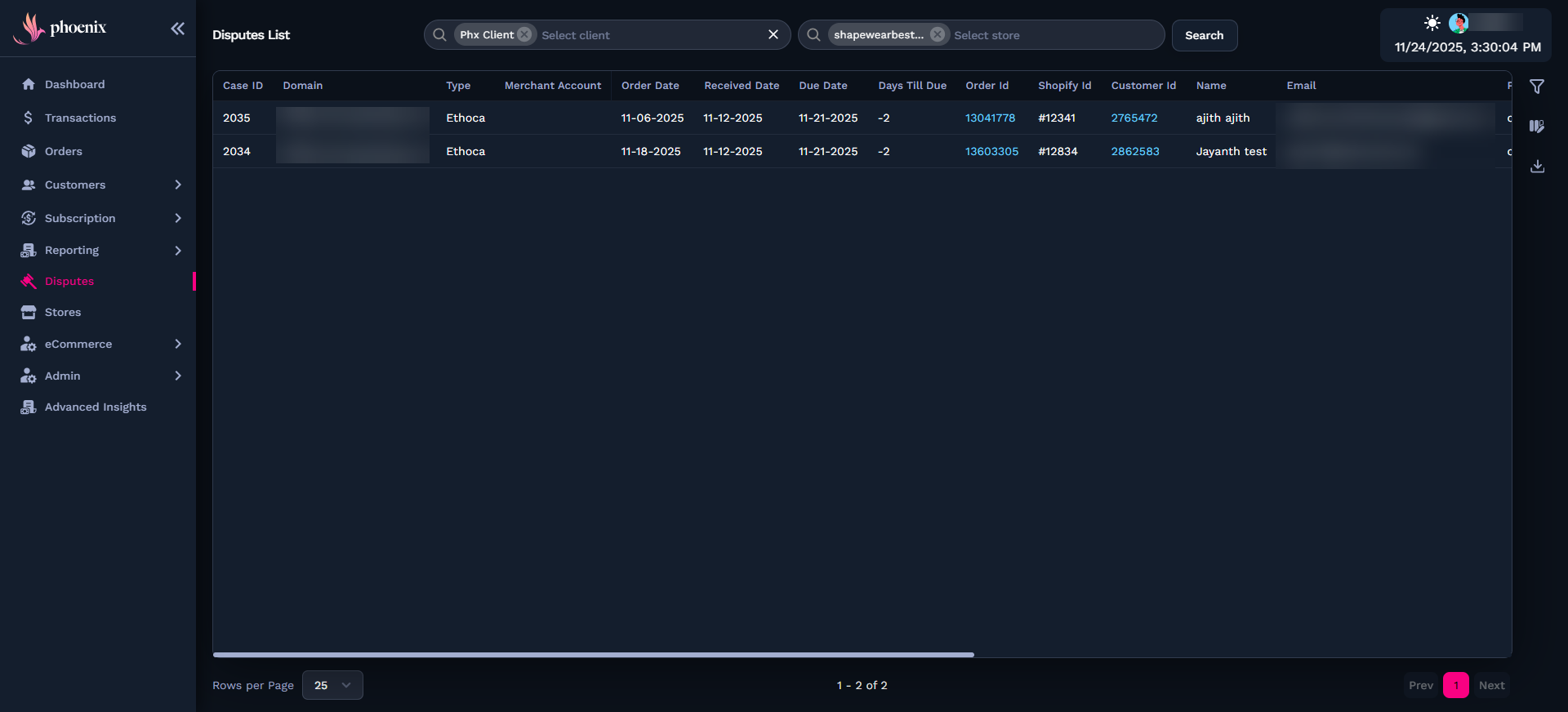Clear the client selector with X
Image resolution: width=1568 pixels, height=712 pixels.
(773, 34)
